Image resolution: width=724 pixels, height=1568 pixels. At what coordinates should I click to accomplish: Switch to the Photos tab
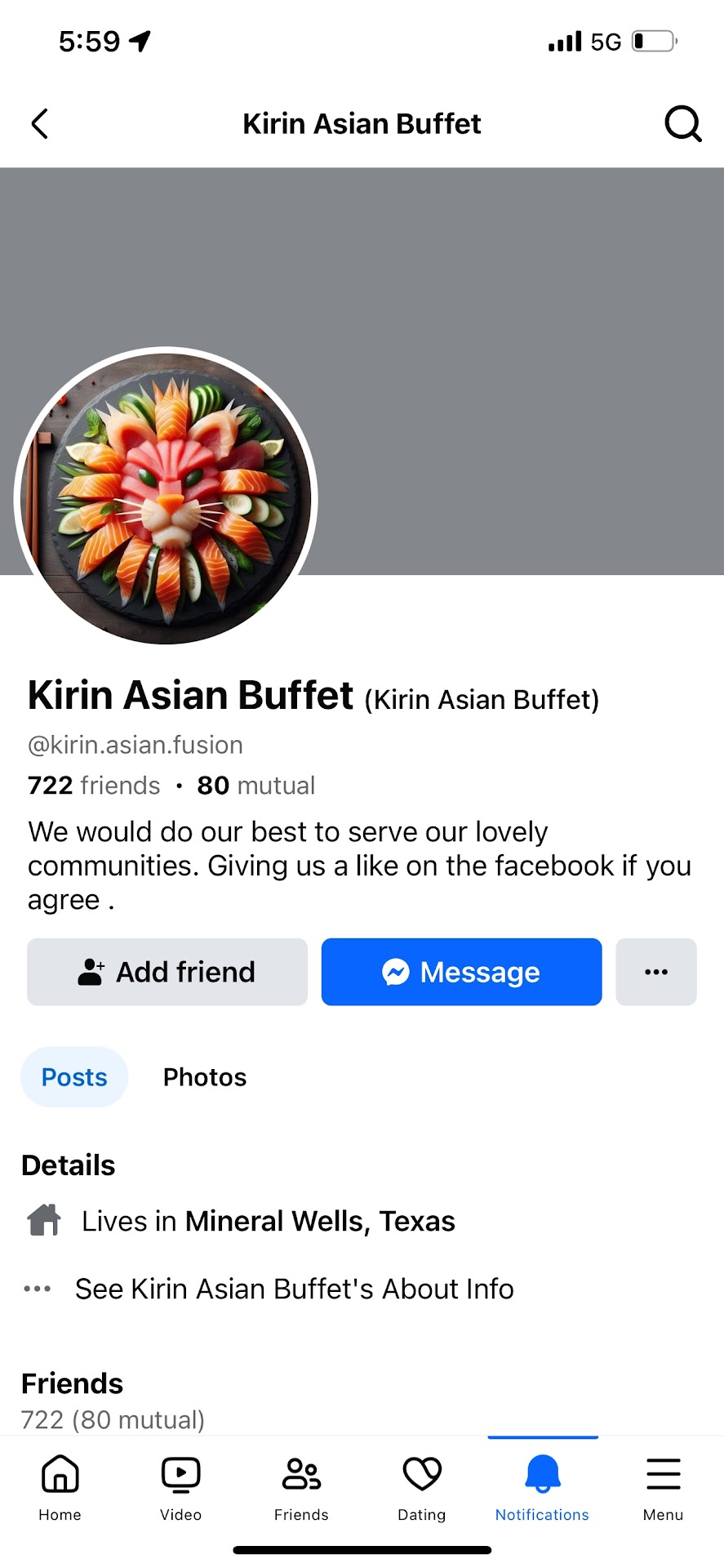(205, 1077)
